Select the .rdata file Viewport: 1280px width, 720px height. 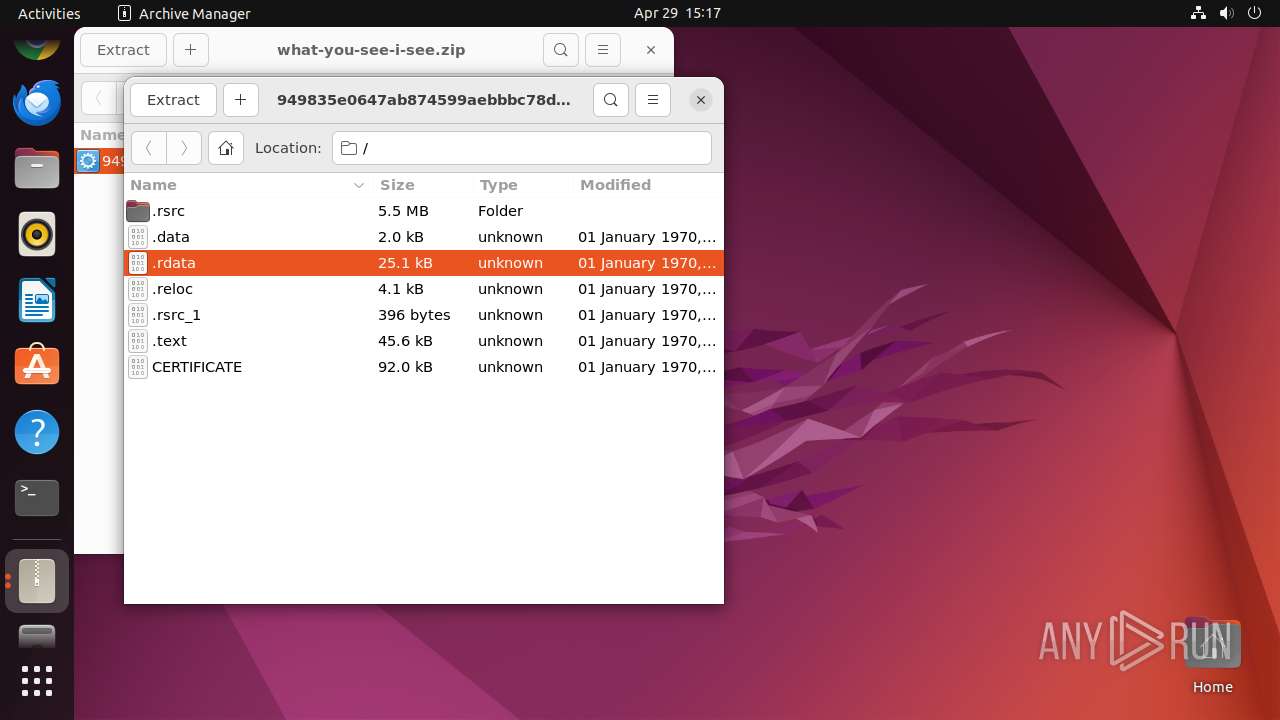tap(424, 263)
